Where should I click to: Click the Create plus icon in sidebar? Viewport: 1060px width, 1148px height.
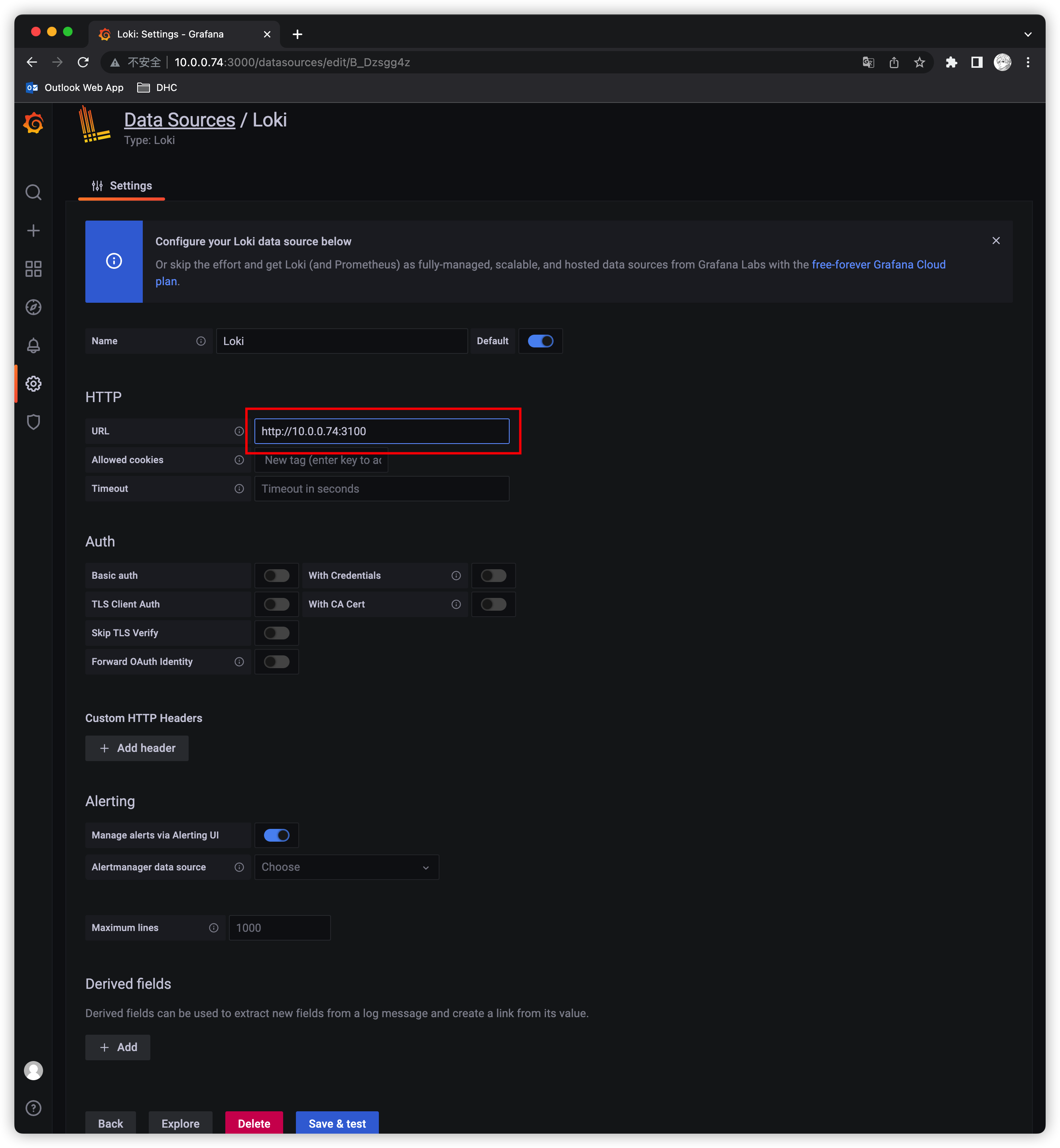point(33,231)
